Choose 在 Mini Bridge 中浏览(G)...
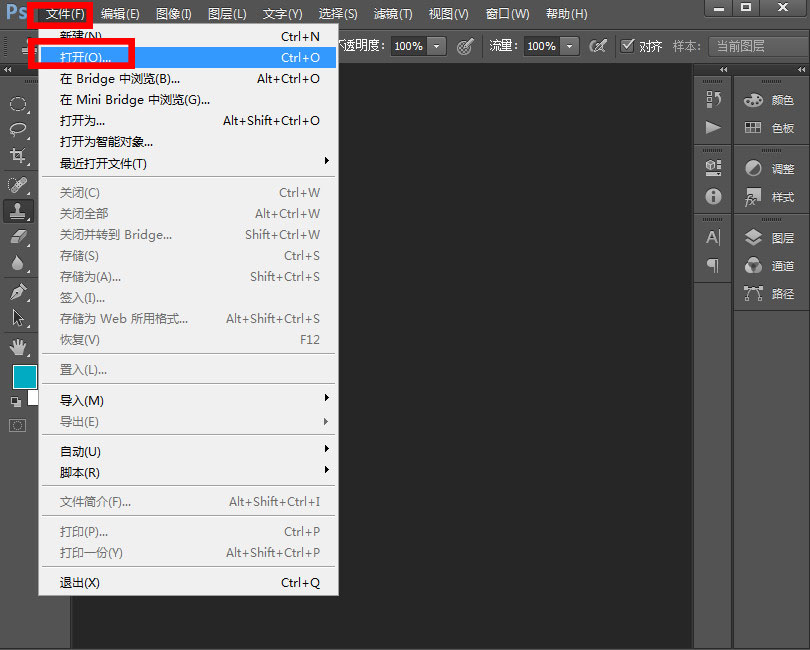Image resolution: width=810 pixels, height=650 pixels. (x=188, y=100)
